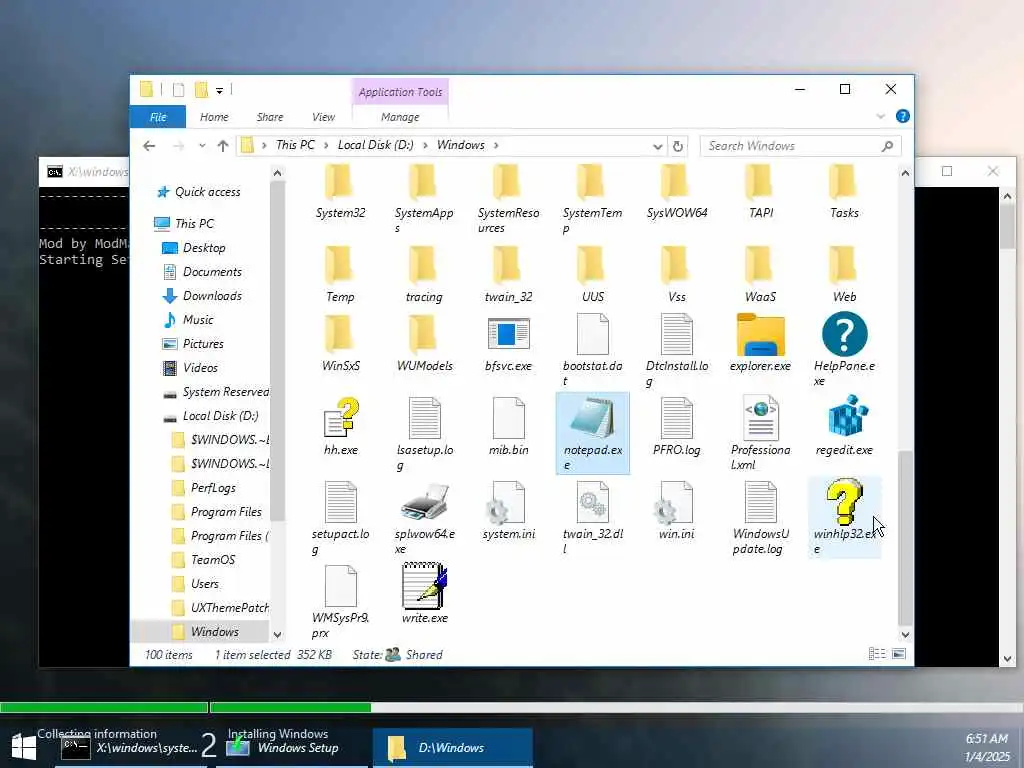Switch to details view layout
The height and width of the screenshot is (768, 1024).
[877, 654]
